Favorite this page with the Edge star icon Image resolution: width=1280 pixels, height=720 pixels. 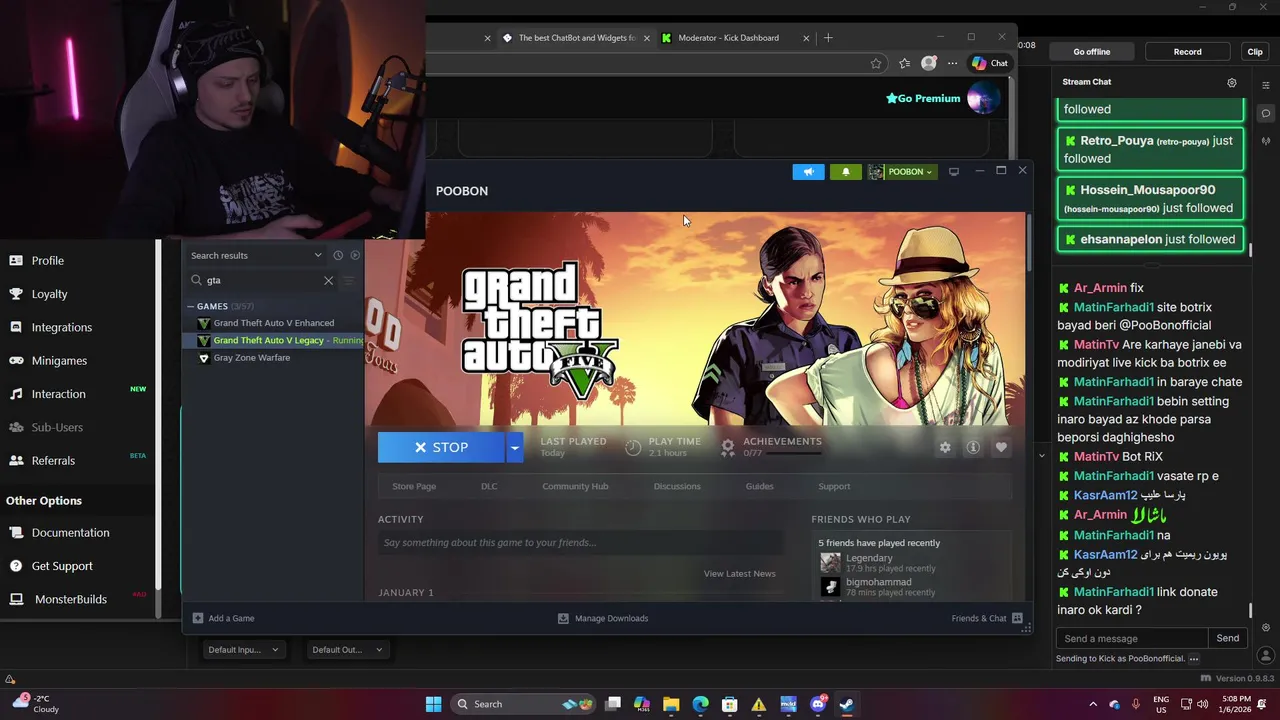[876, 63]
